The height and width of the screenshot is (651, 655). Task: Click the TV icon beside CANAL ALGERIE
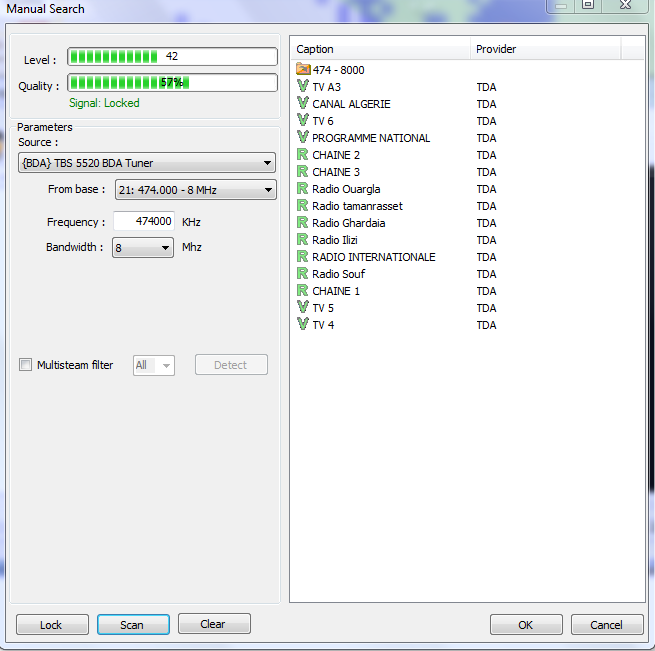tap(303, 104)
